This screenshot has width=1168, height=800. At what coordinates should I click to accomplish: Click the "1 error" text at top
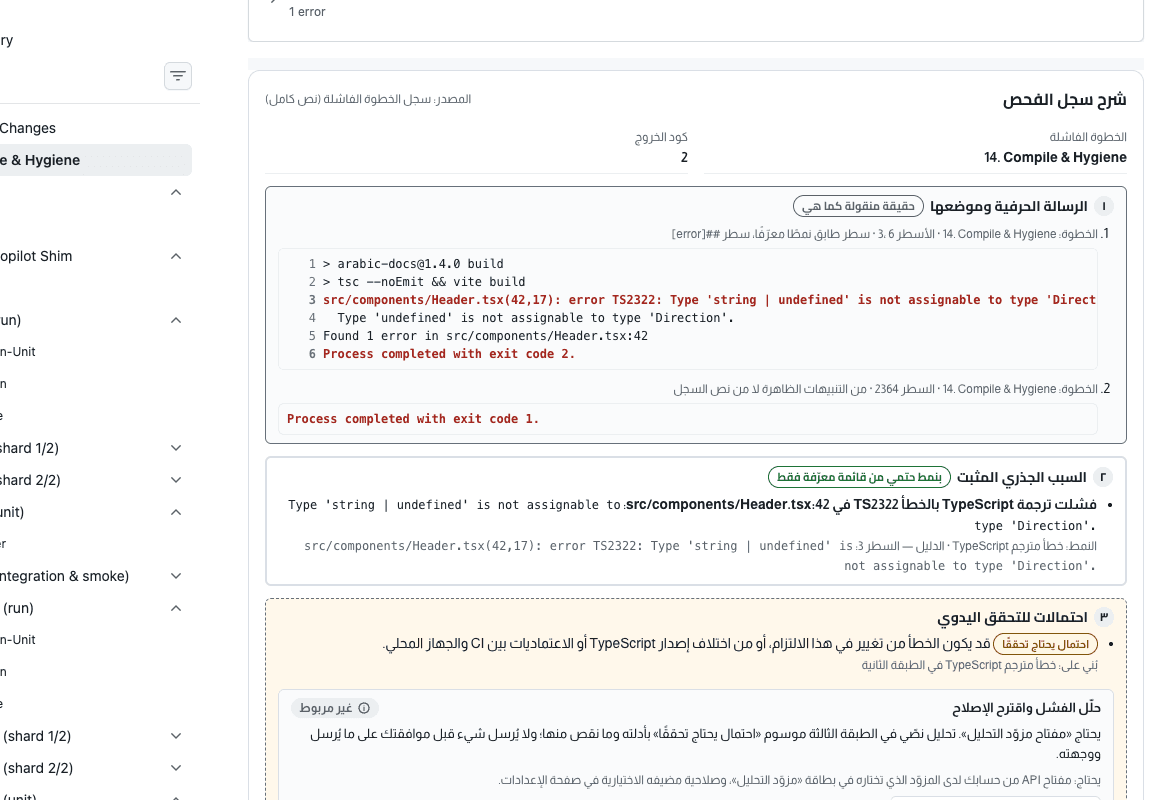pyautogui.click(x=307, y=12)
